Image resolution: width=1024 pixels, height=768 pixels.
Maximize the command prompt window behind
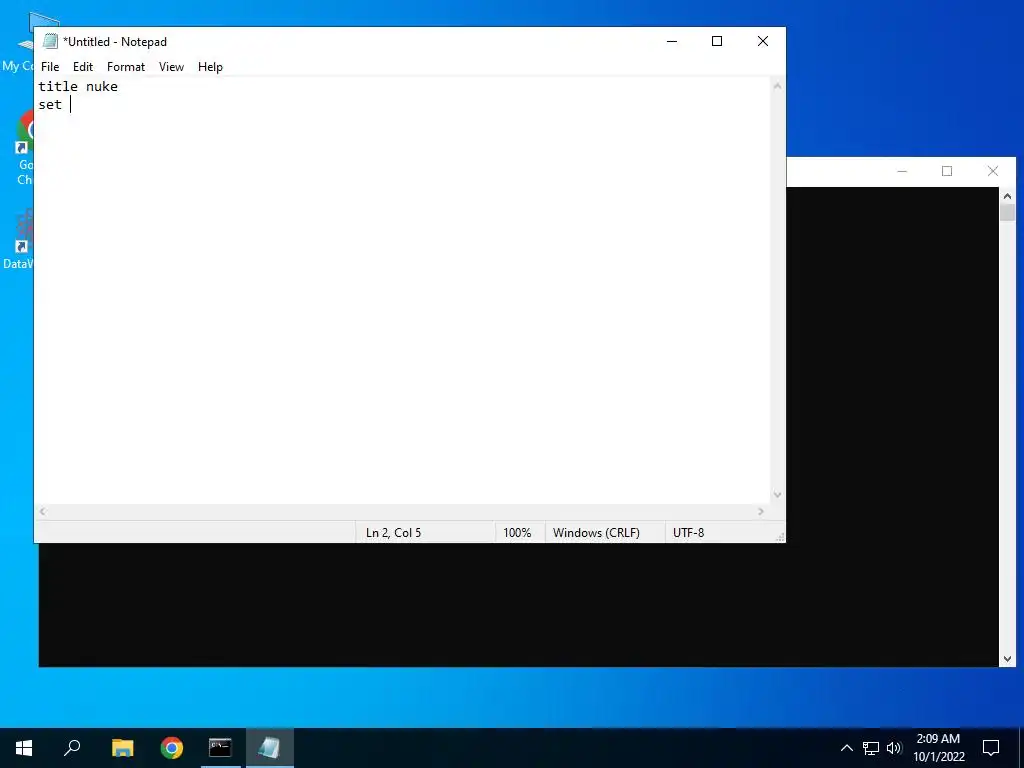tap(947, 171)
